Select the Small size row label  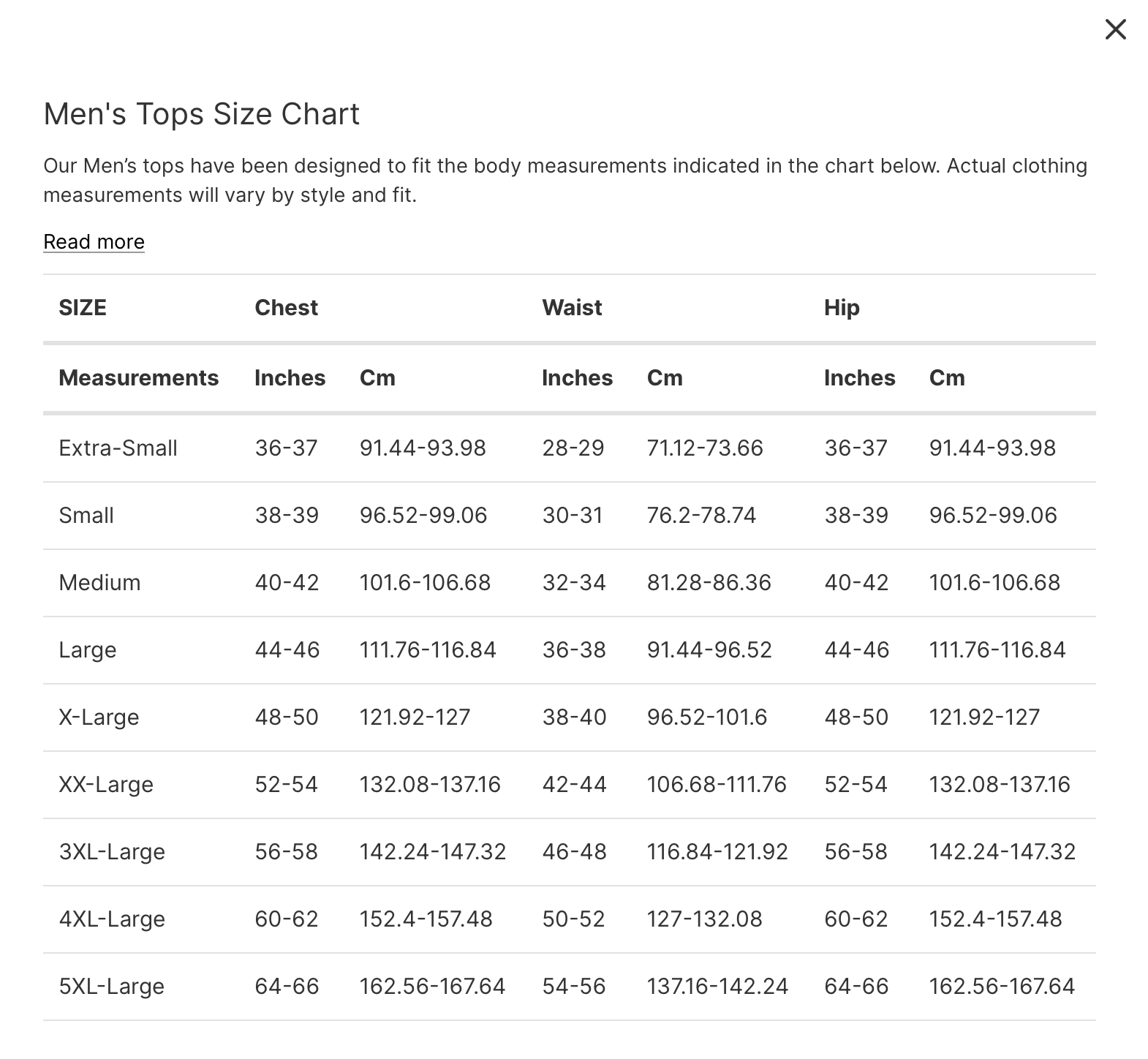(x=86, y=516)
